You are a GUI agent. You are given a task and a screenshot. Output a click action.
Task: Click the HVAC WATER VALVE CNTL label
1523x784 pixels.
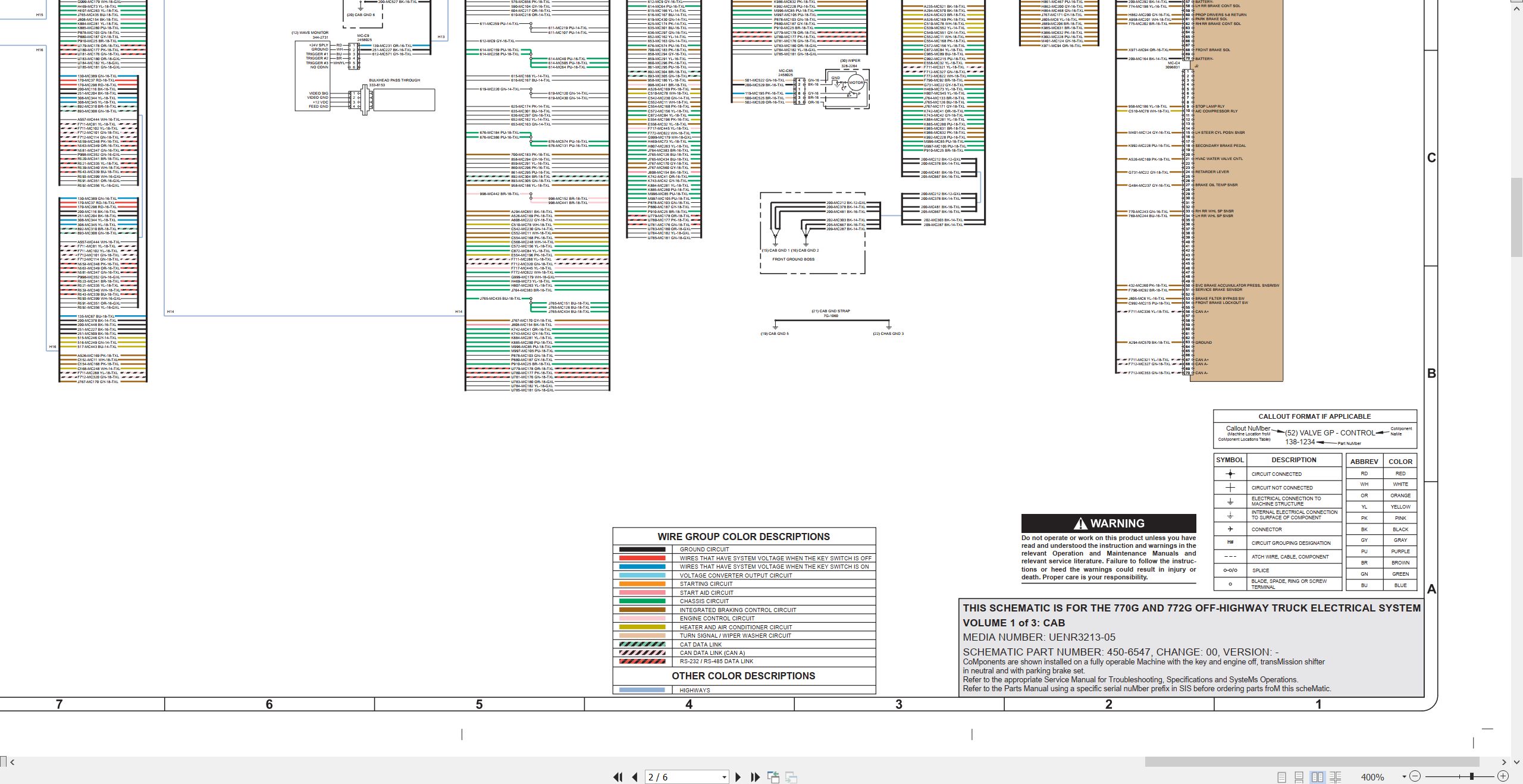tap(1219, 159)
